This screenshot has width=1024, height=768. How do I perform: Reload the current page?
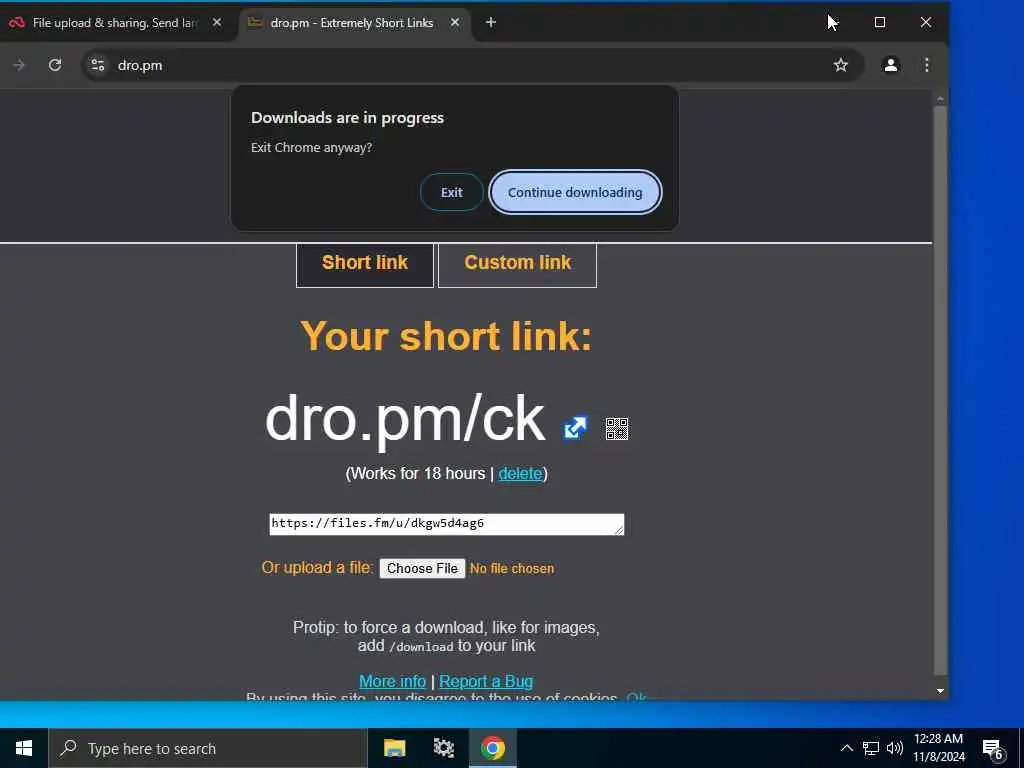(x=55, y=65)
